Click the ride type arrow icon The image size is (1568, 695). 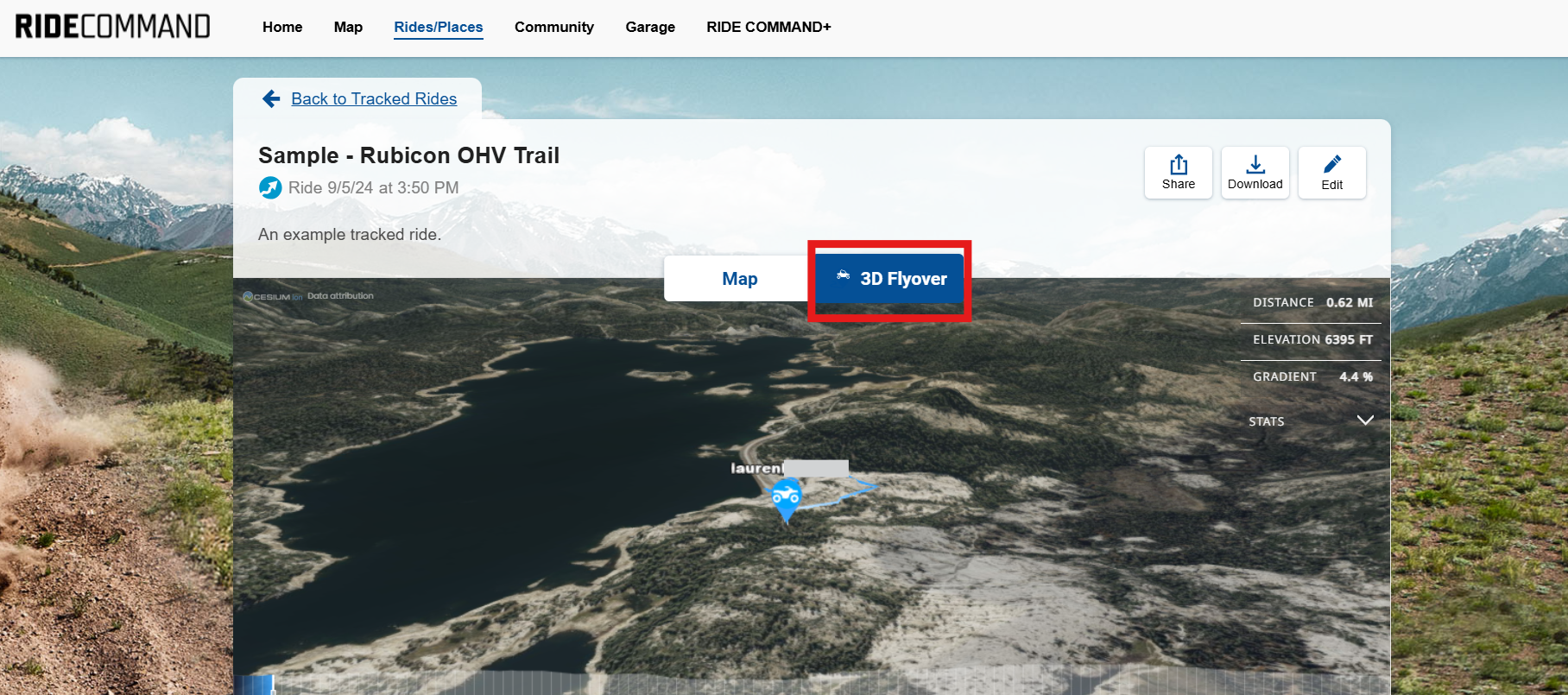click(x=270, y=187)
